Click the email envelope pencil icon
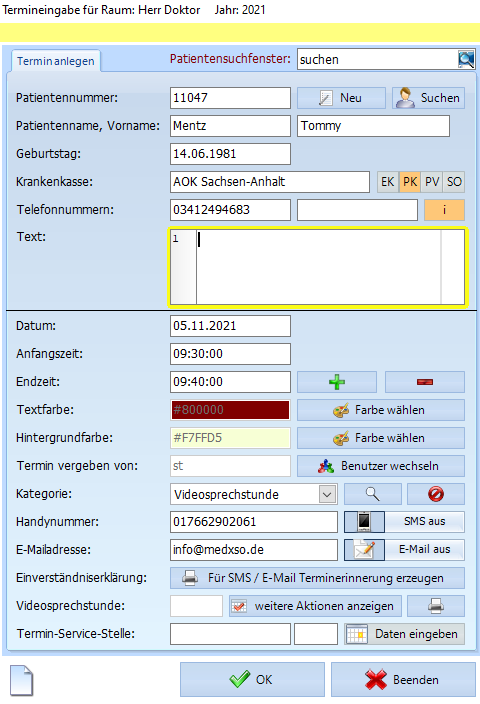Viewport: 480px width, 704px height. tap(364, 550)
